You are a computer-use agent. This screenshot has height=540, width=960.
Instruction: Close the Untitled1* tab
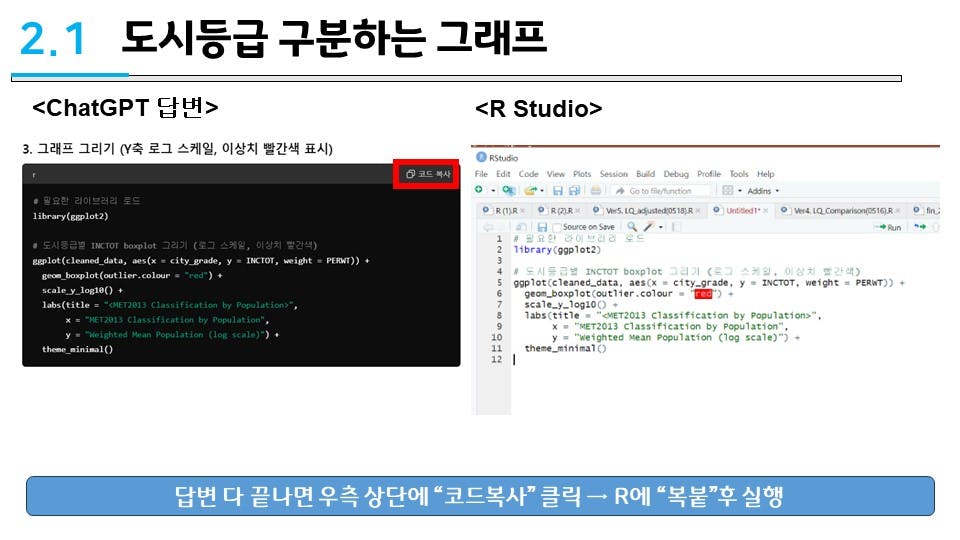tap(765, 211)
